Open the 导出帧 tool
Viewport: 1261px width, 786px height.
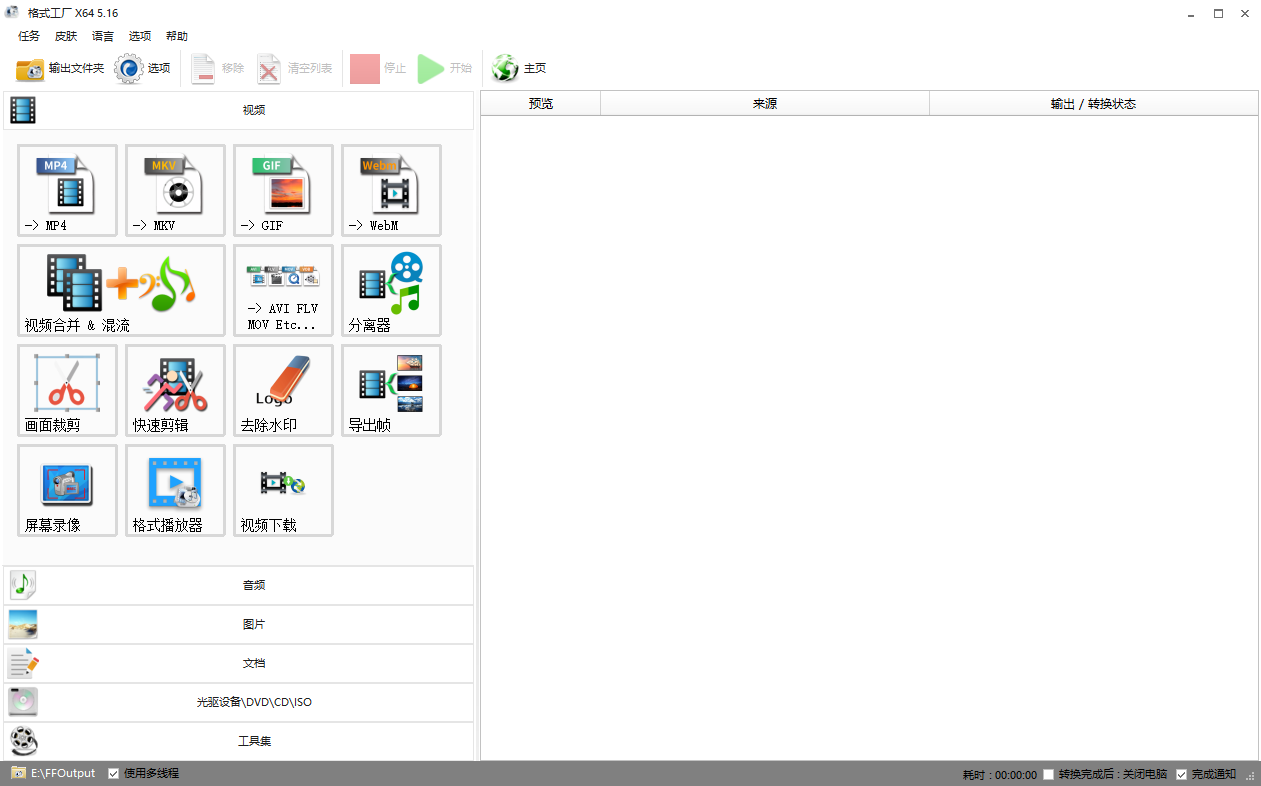click(391, 390)
